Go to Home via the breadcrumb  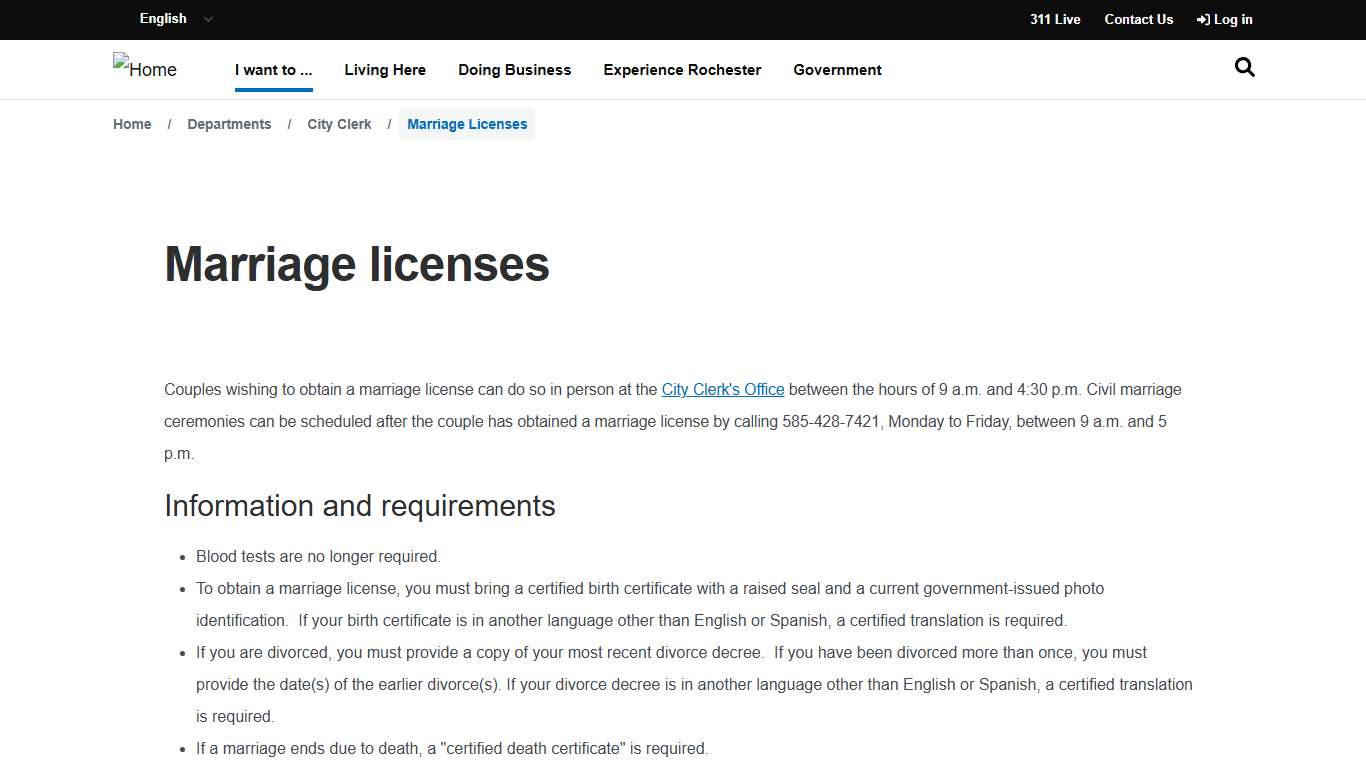click(x=132, y=123)
